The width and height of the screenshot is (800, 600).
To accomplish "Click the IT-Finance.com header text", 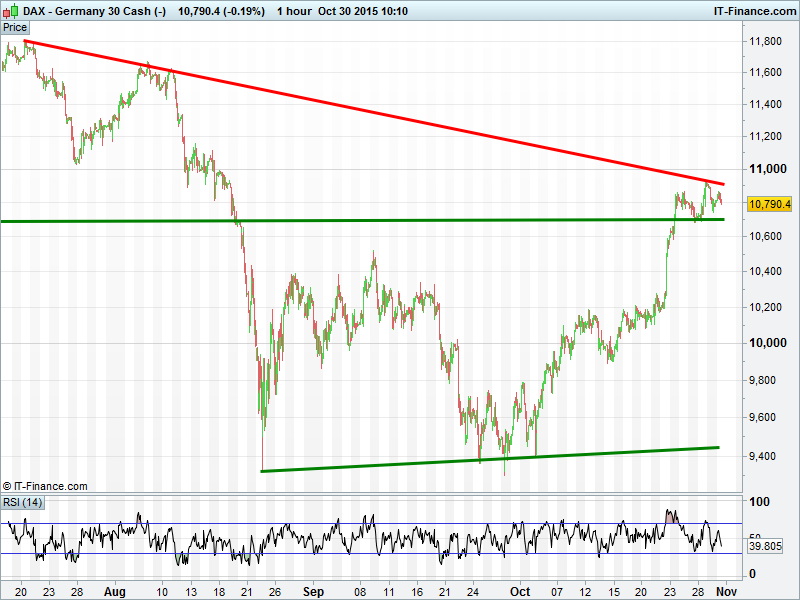I will [755, 11].
